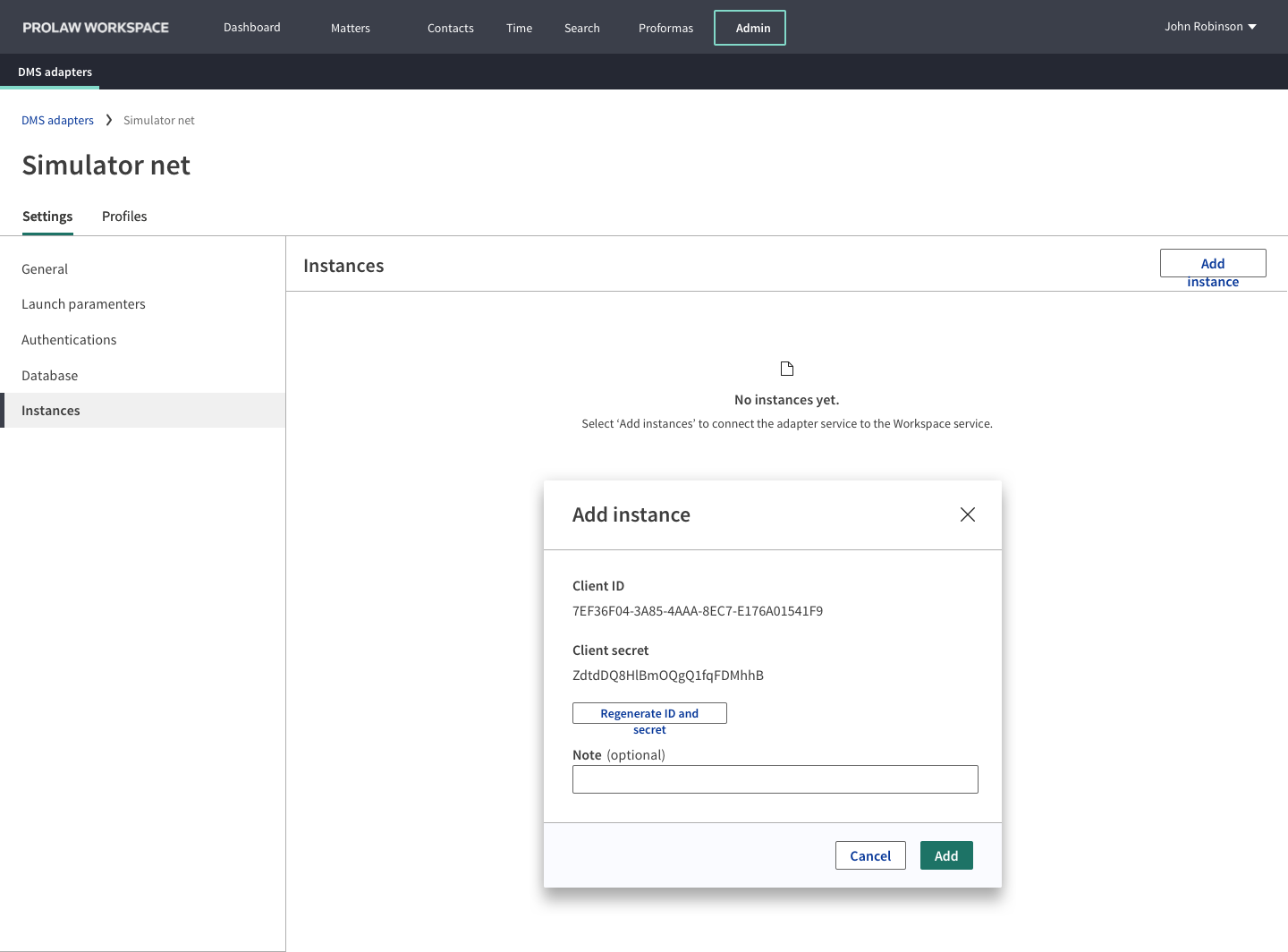The image size is (1288, 952).
Task: Click the Add instance button
Action: point(1213,263)
